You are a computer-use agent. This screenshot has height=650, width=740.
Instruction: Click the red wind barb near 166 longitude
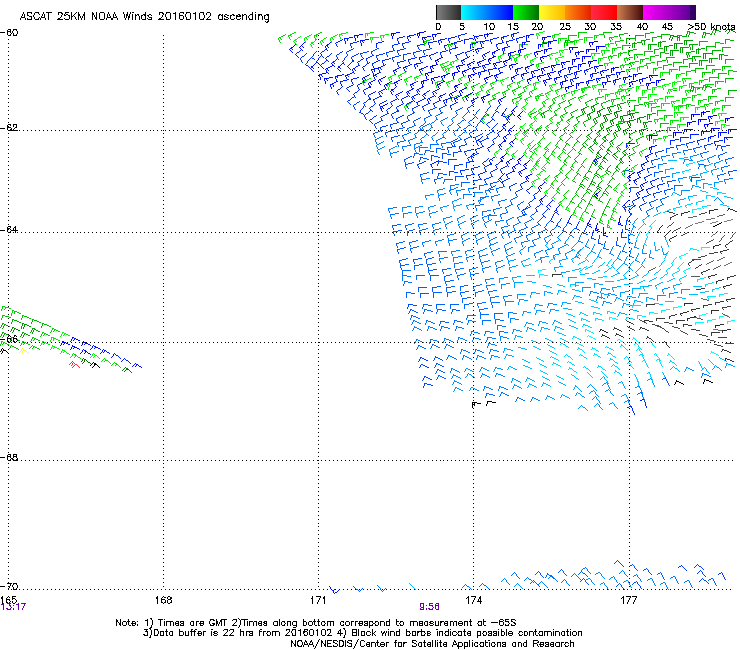74,364
